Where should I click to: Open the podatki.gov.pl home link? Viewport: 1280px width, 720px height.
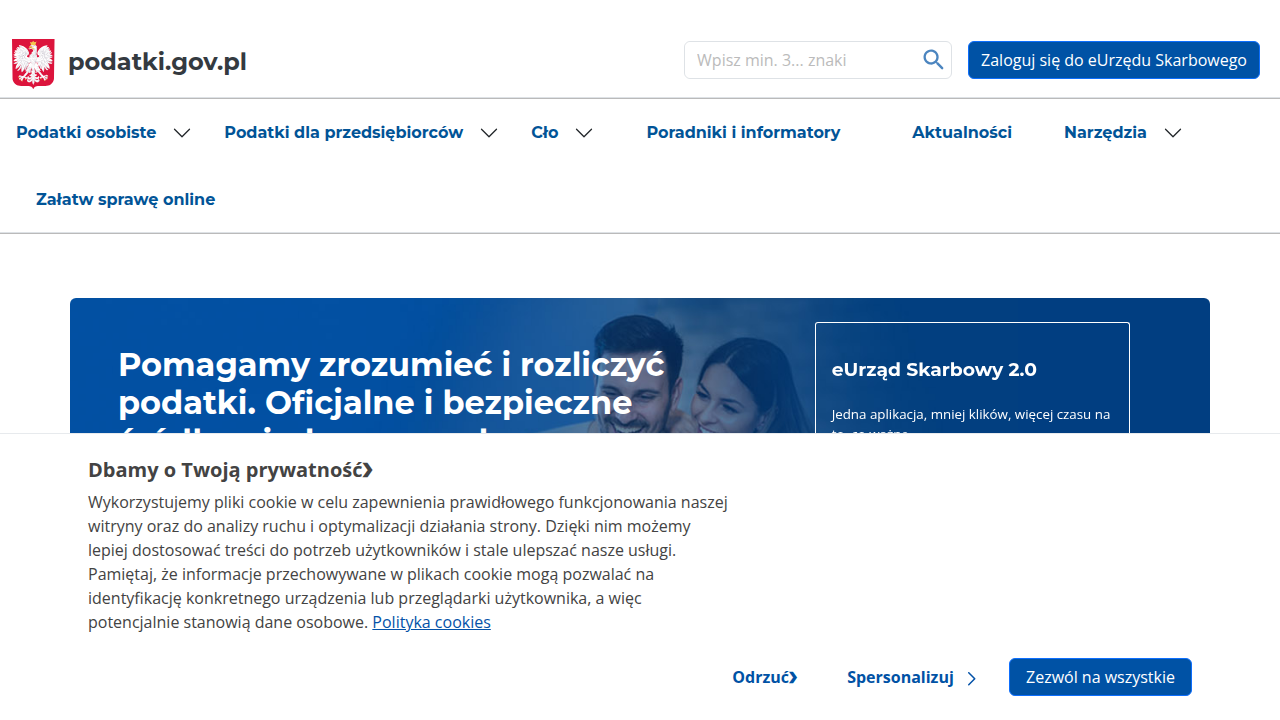pyautogui.click(x=157, y=62)
